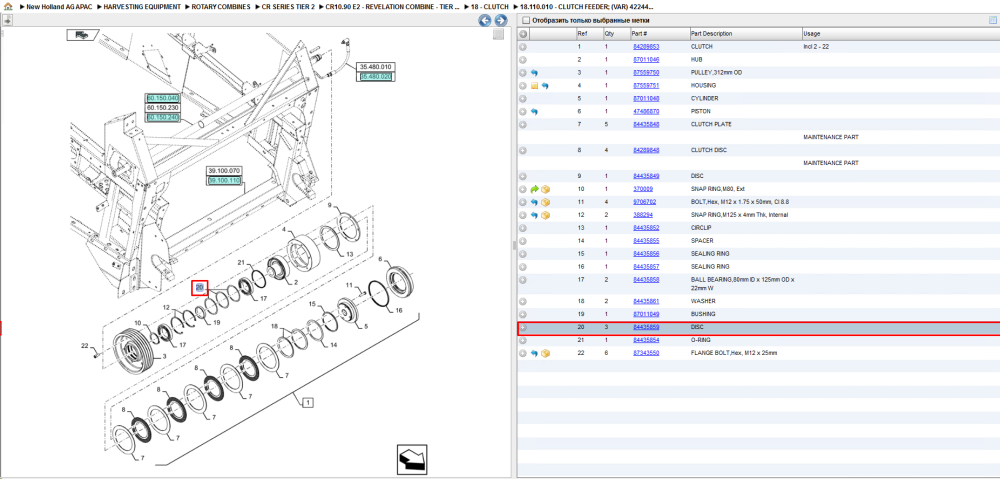Select 'Incl 2 - 22' usage text
This screenshot has height=479, width=1000.
(x=816, y=47)
